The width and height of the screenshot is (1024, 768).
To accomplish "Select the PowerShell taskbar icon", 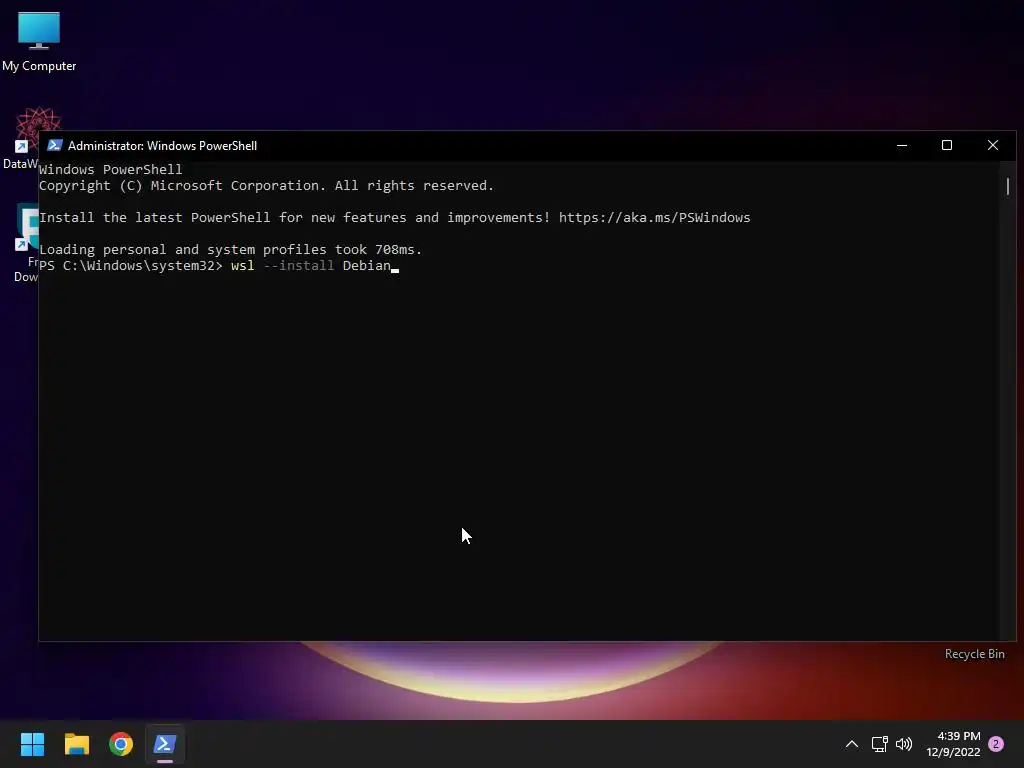I will click(x=165, y=744).
